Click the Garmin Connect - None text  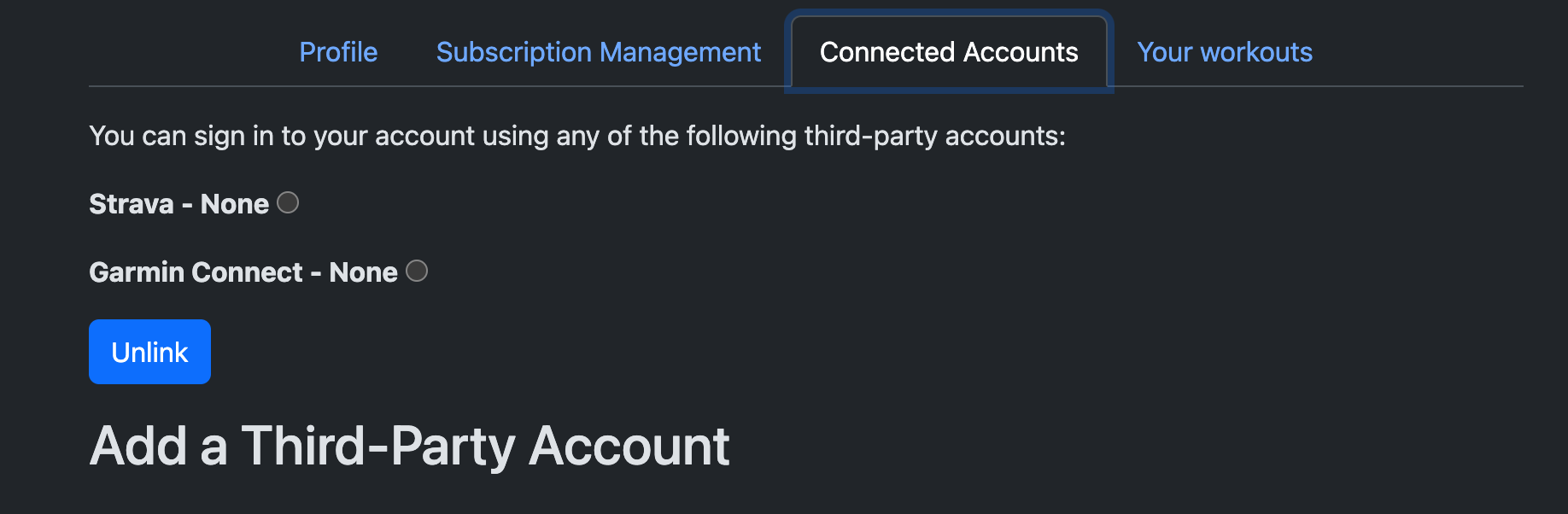tap(243, 272)
